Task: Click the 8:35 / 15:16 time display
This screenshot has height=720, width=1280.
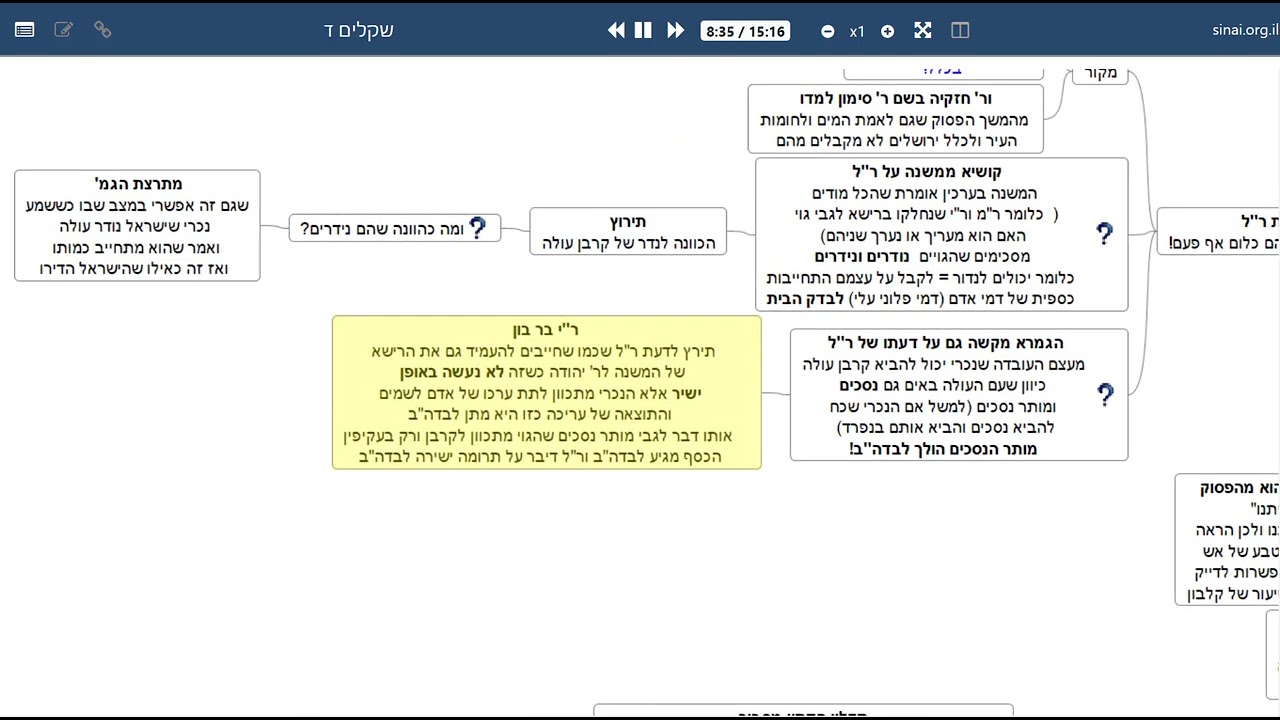Action: coord(745,31)
